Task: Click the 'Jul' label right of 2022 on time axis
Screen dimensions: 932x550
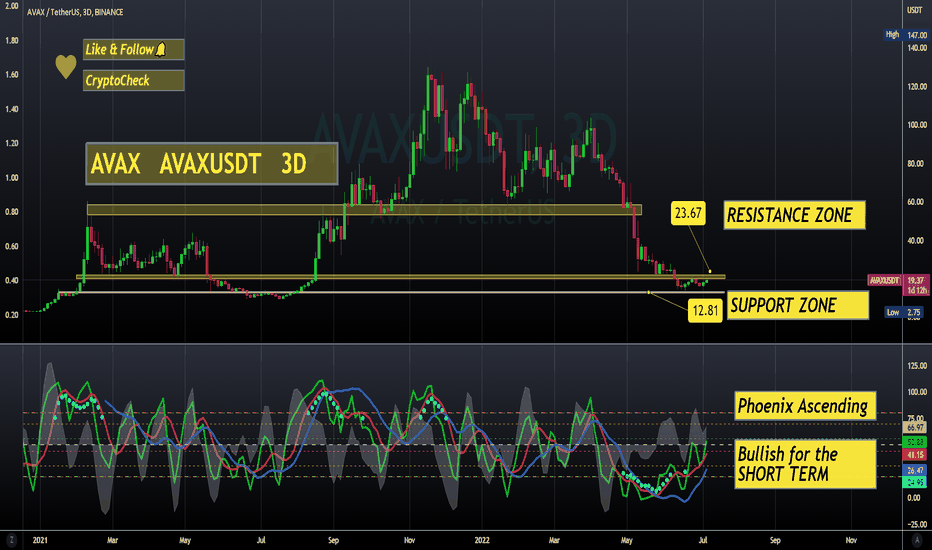Action: [x=703, y=540]
